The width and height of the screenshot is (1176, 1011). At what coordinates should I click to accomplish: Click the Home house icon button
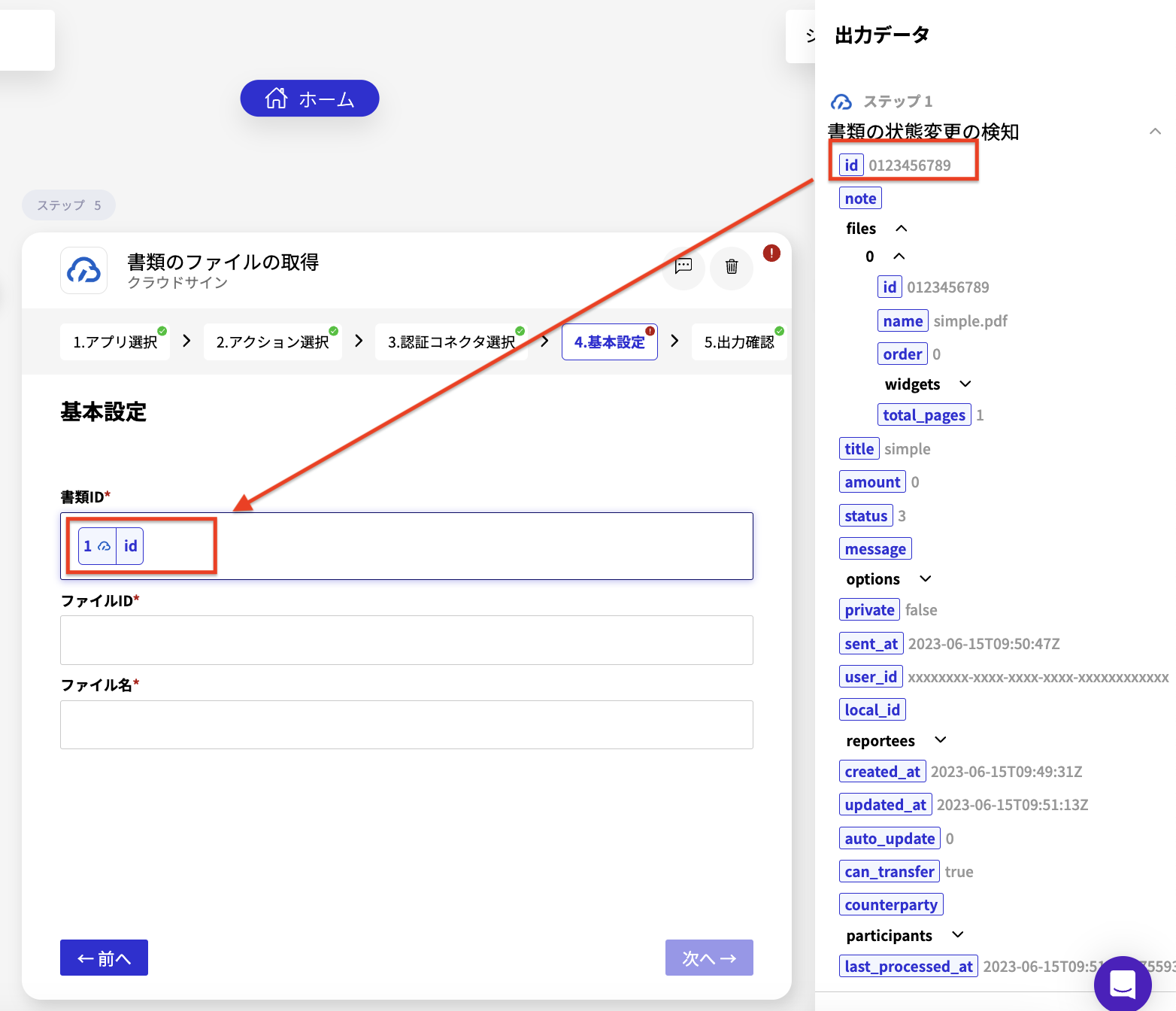pos(309,99)
